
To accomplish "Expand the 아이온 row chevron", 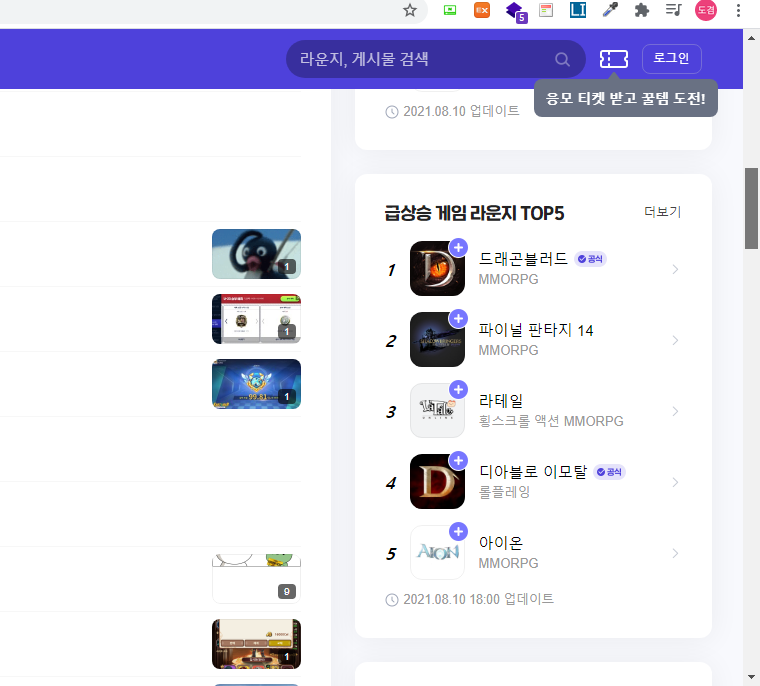I will pyautogui.click(x=675, y=553).
